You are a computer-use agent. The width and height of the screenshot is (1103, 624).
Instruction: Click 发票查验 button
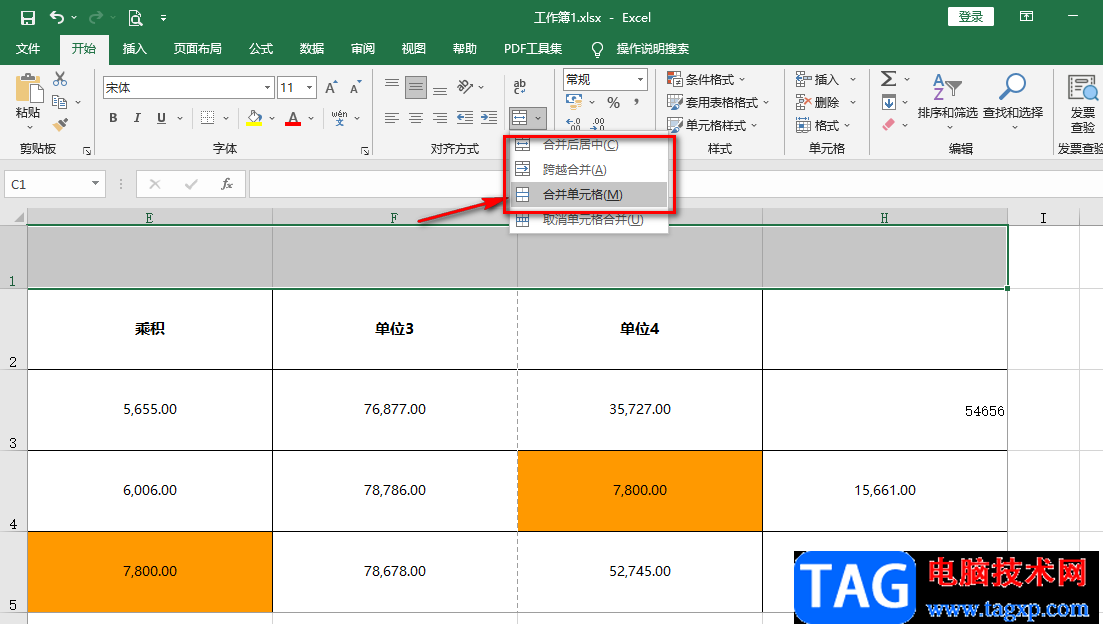point(1083,104)
